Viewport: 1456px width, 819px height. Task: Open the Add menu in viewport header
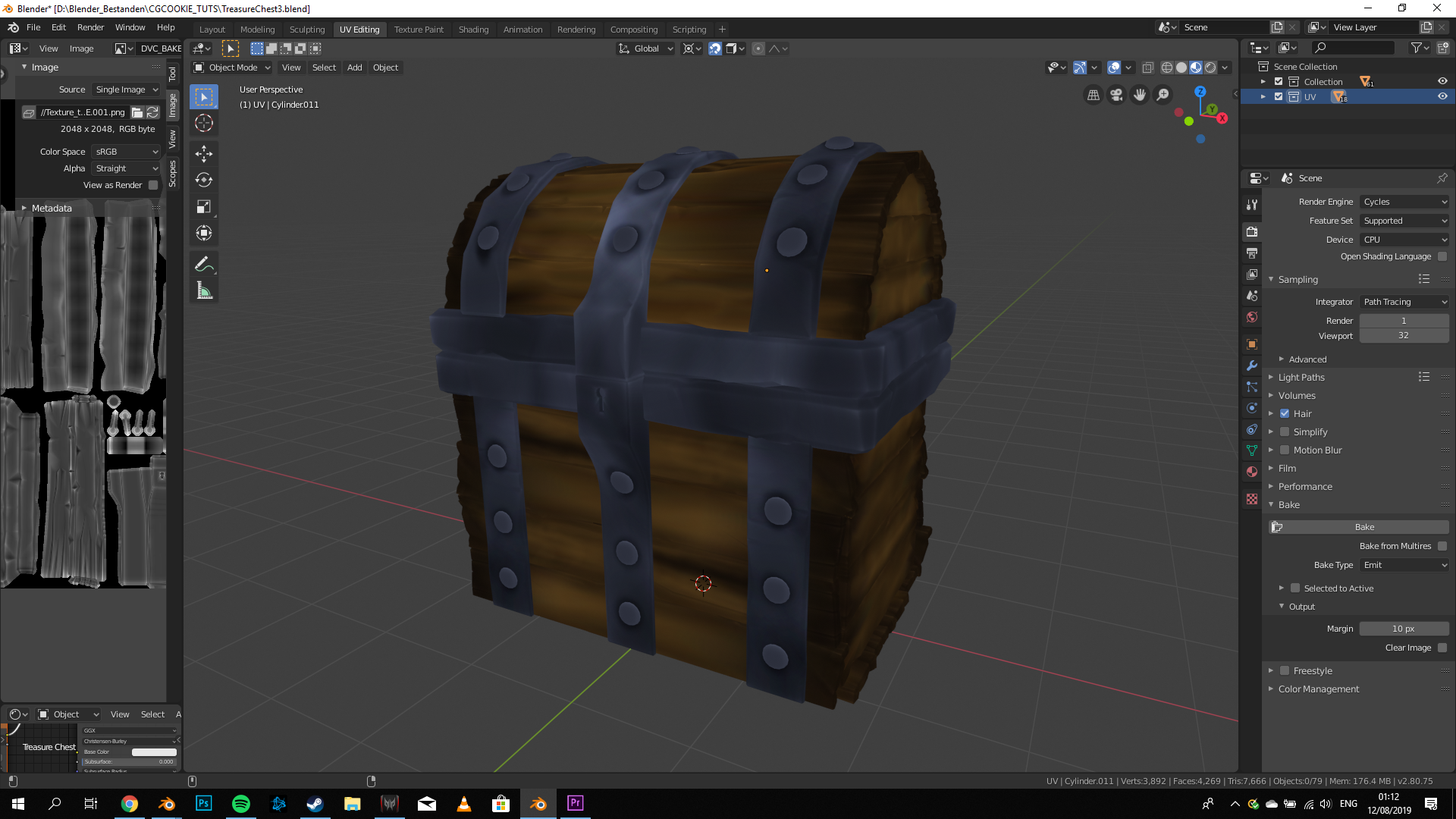pos(354,67)
